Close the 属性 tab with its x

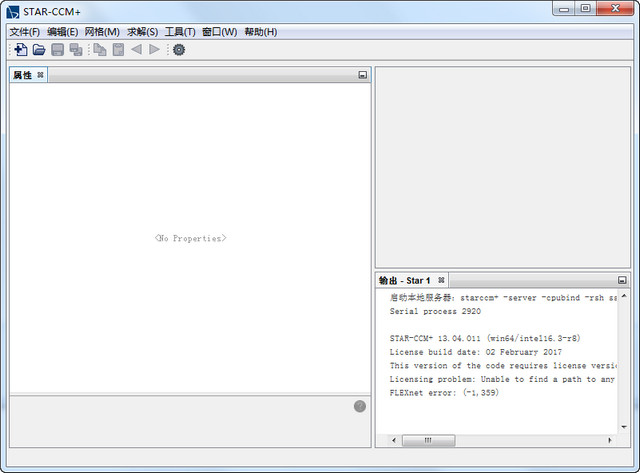click(40, 75)
